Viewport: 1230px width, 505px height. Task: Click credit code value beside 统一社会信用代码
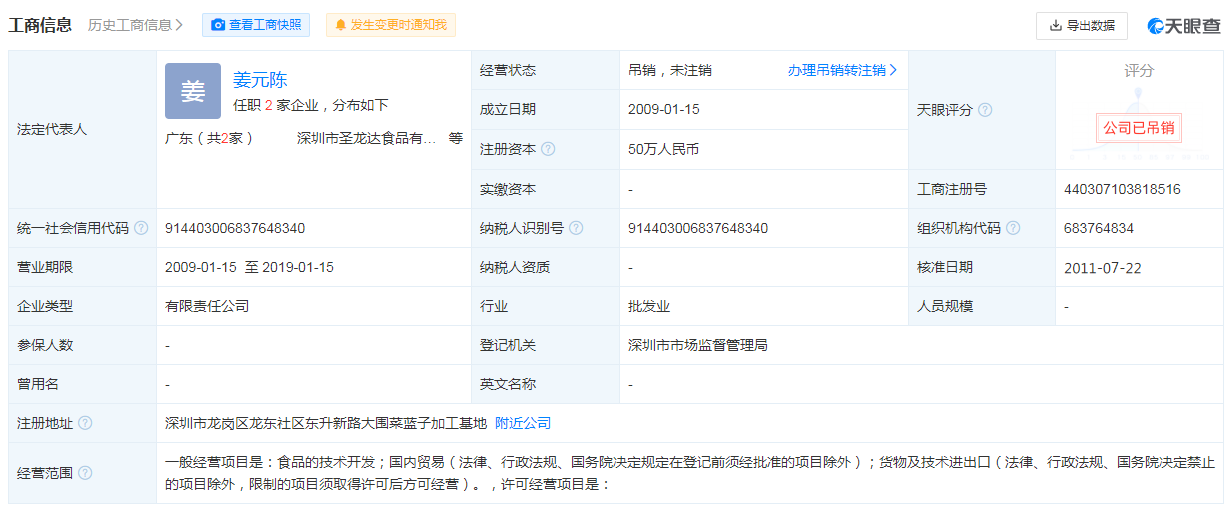pos(235,228)
